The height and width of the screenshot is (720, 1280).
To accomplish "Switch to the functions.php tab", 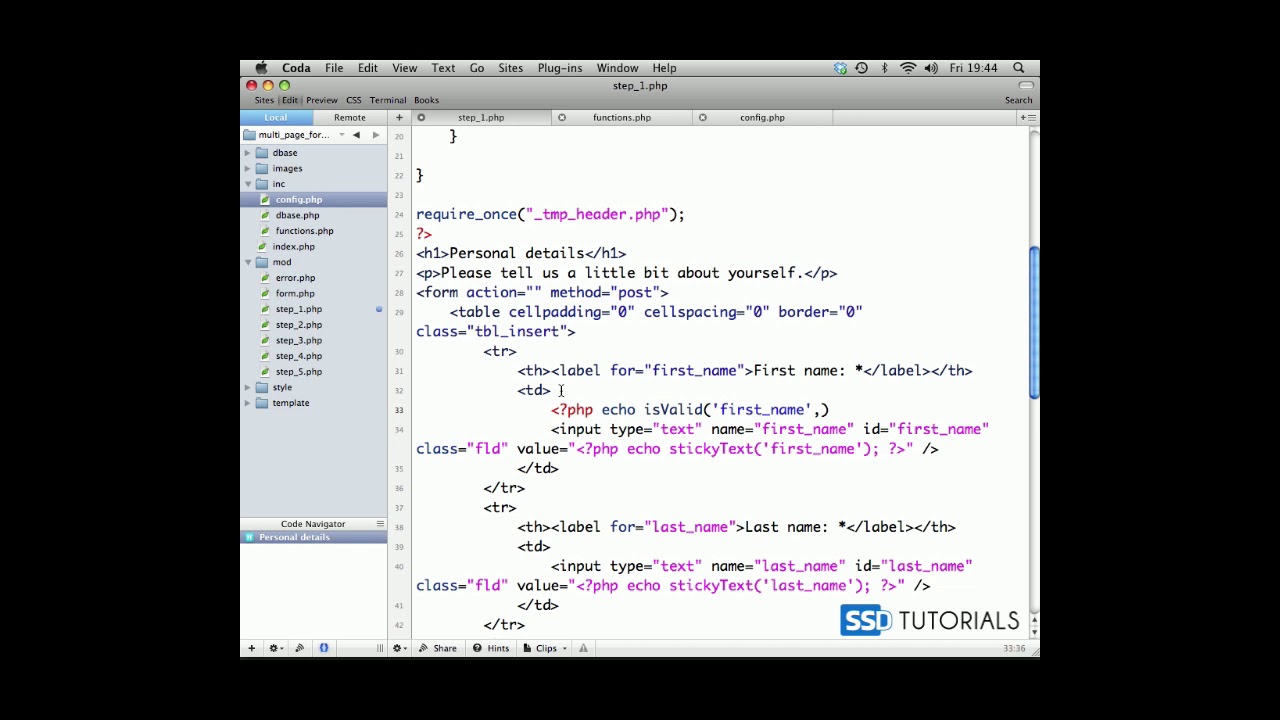I will 621,118.
